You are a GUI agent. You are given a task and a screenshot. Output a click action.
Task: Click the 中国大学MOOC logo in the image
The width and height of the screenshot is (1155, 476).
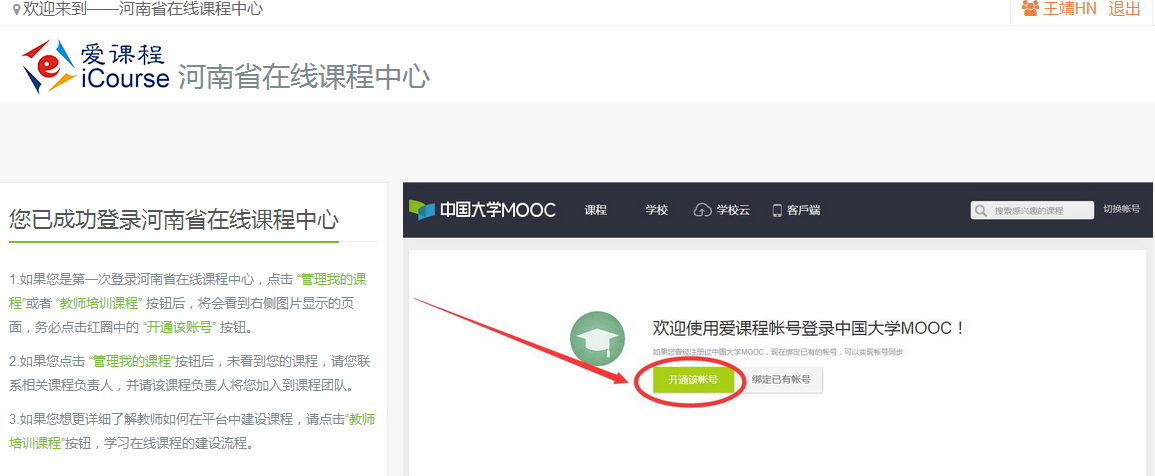pyautogui.click(x=482, y=210)
